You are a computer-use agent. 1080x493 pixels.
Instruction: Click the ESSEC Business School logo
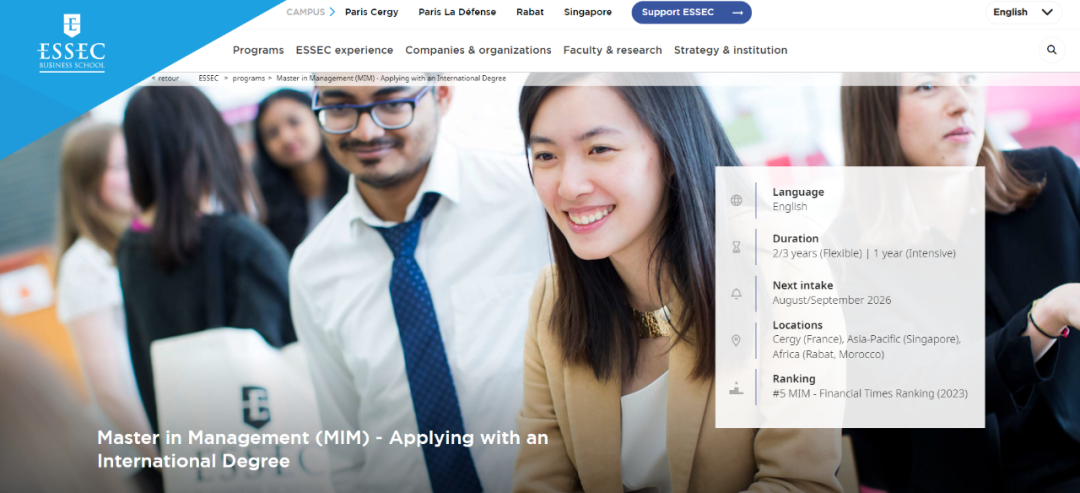(72, 43)
